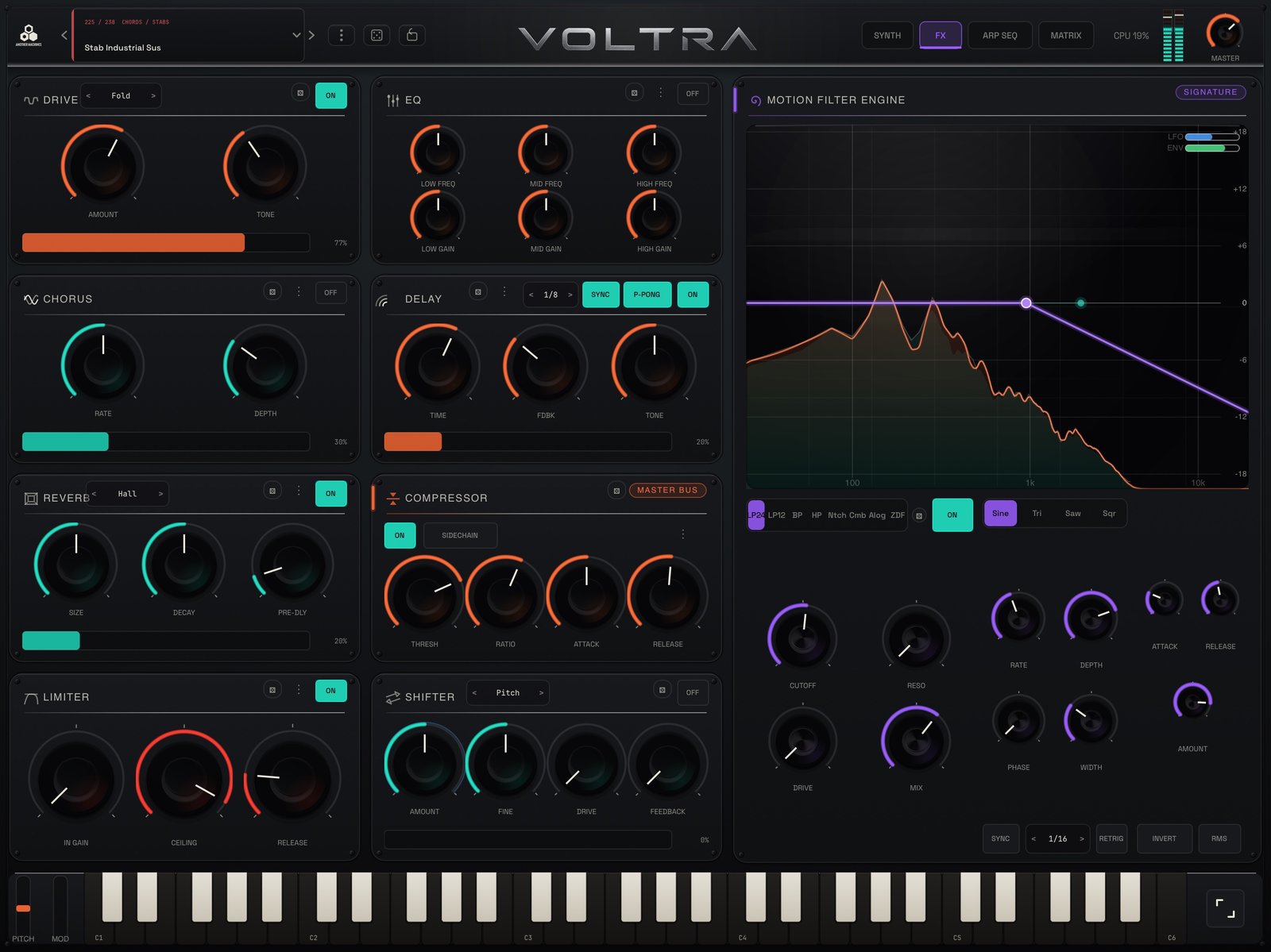Image resolution: width=1271 pixels, height=952 pixels.
Task: Toggle Delay P-PONG mode
Action: [x=647, y=295]
